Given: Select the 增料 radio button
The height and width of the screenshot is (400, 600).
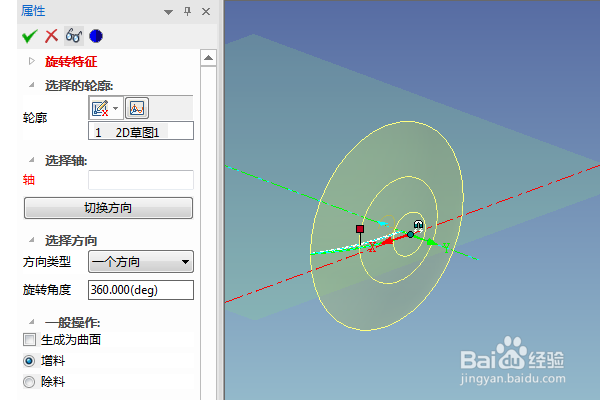Looking at the screenshot, I should (29, 361).
